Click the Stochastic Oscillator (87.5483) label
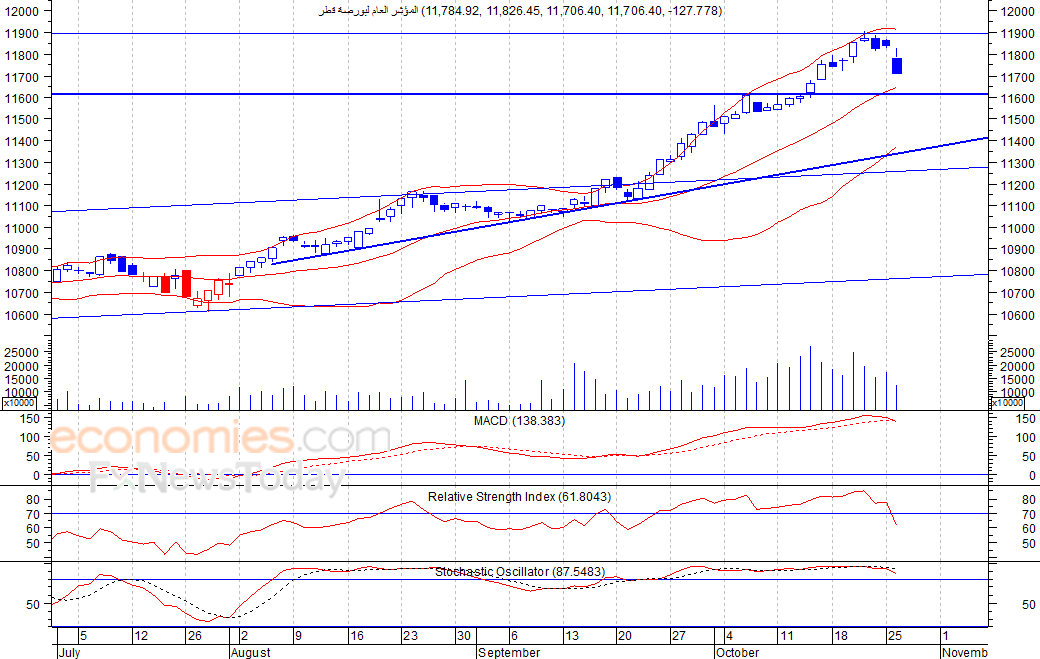The image size is (1040, 659). point(520,571)
